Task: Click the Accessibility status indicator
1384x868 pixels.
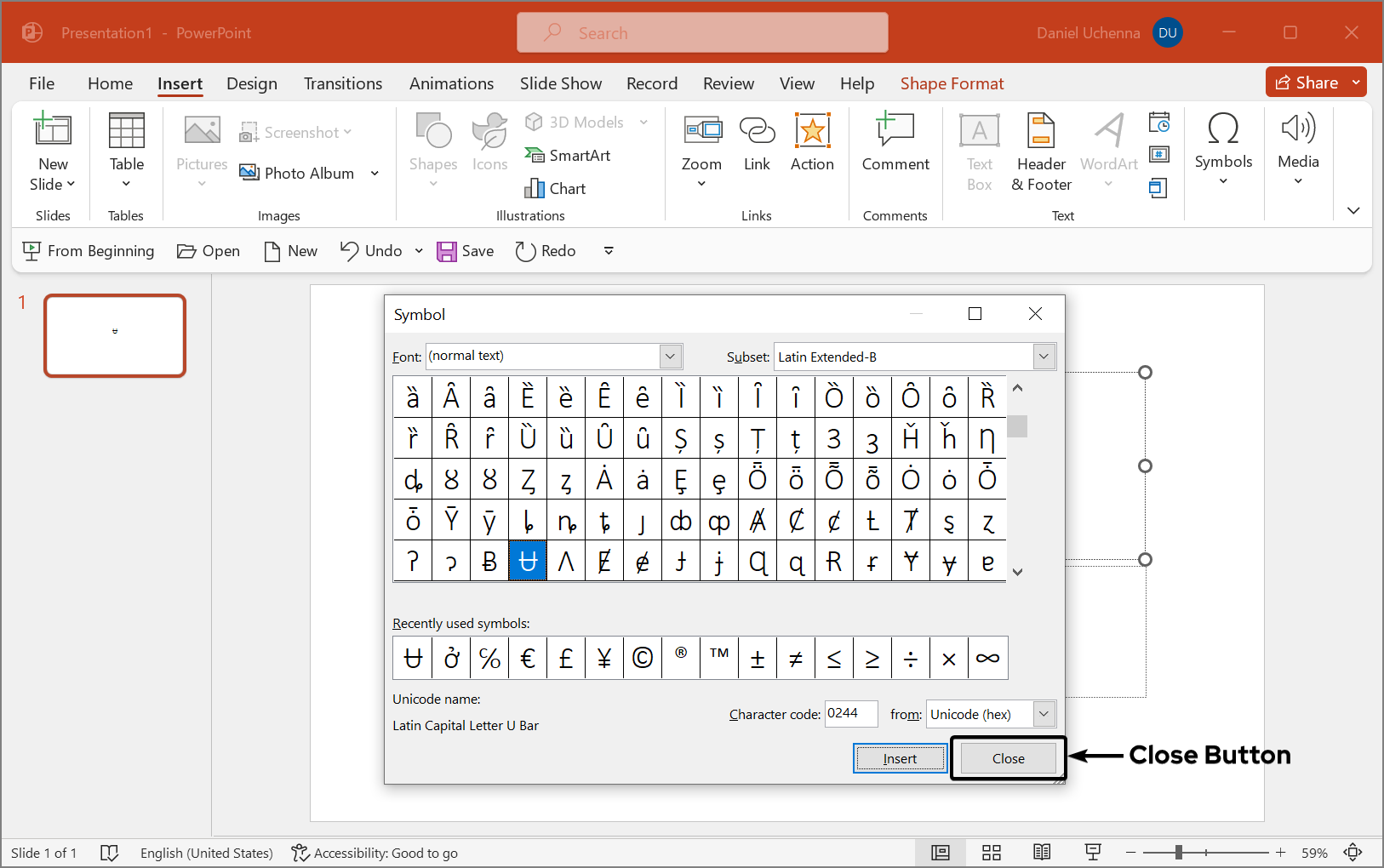Action: click(x=375, y=853)
